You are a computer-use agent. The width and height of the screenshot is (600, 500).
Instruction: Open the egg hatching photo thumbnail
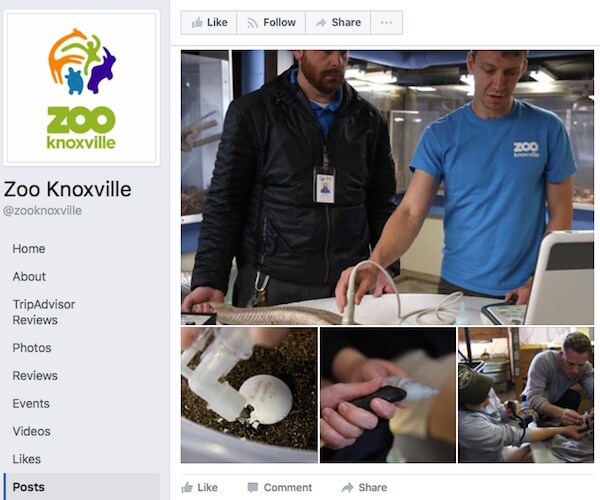249,395
